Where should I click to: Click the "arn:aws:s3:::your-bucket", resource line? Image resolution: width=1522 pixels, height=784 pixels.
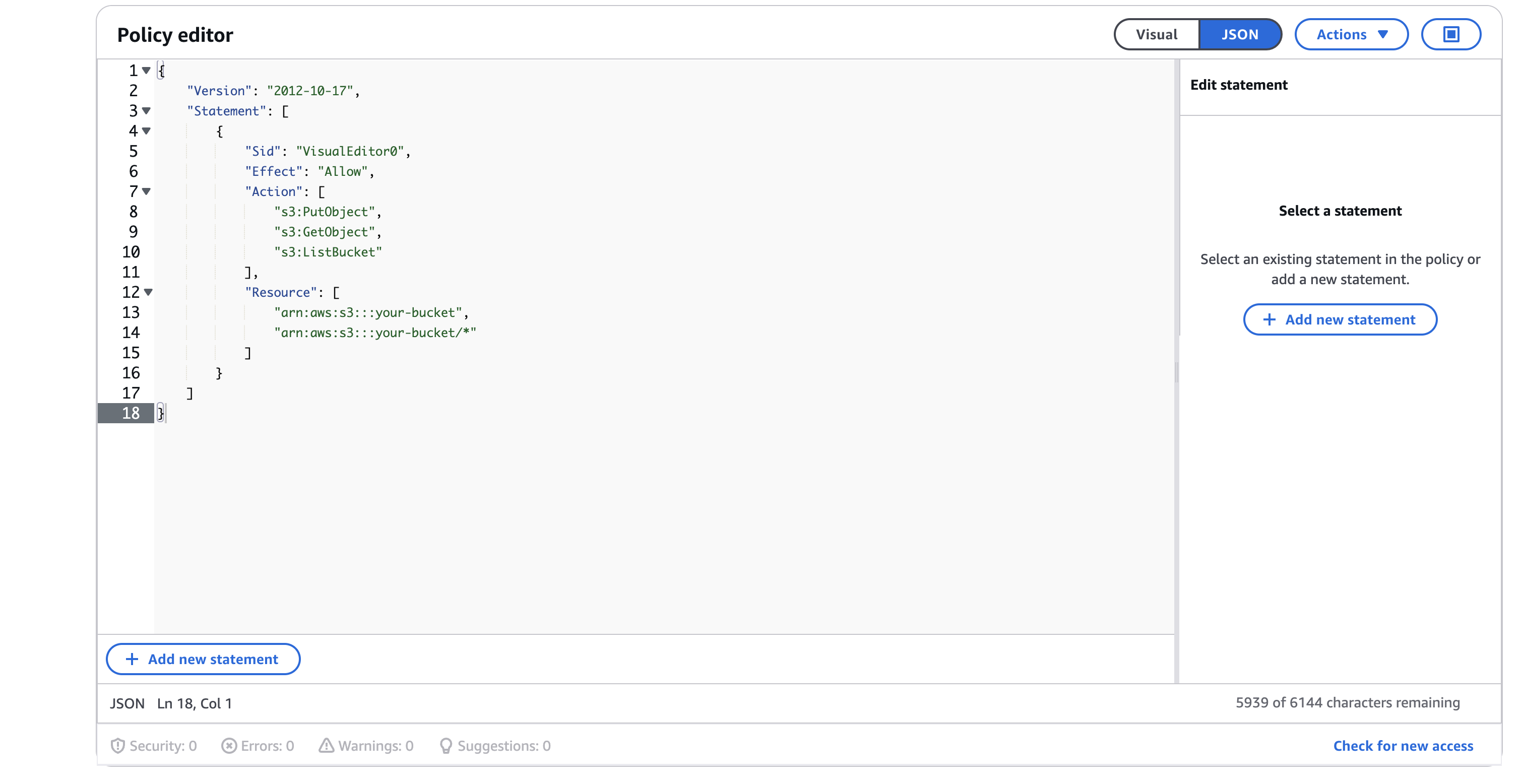pyautogui.click(x=371, y=312)
